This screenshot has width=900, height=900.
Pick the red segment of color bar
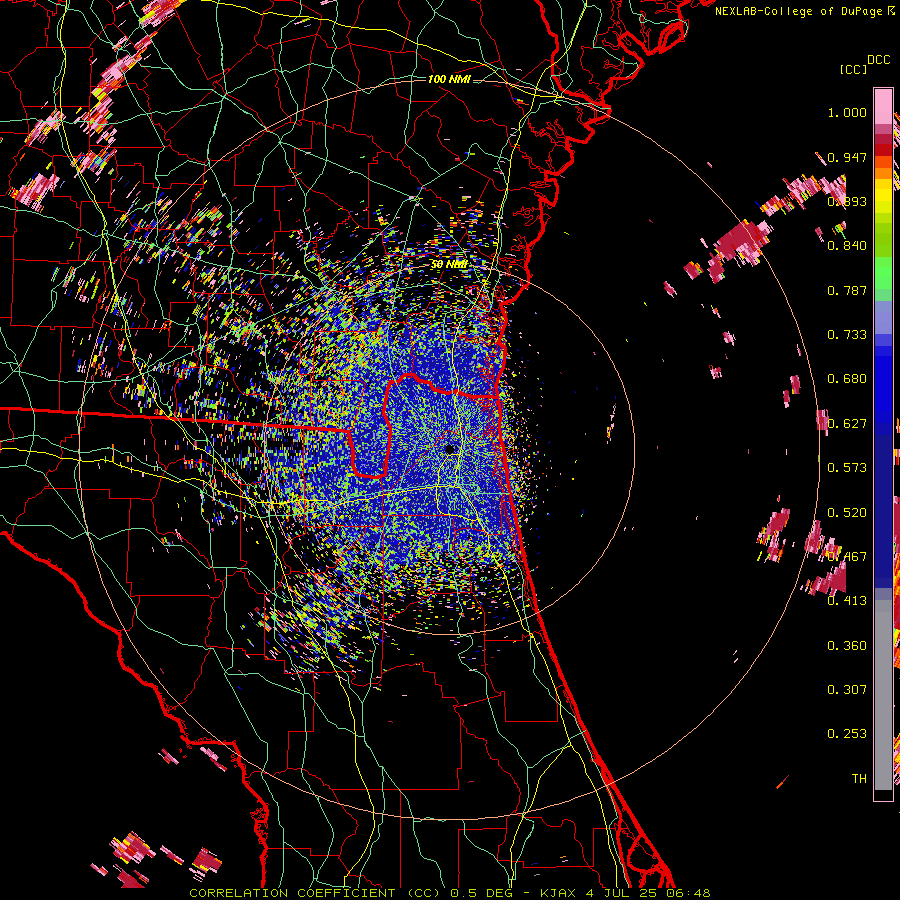[x=883, y=150]
